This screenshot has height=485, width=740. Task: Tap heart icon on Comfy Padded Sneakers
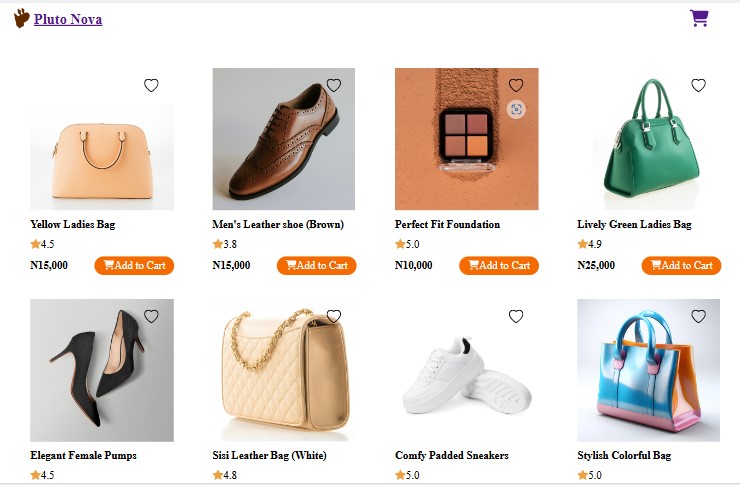pos(516,316)
